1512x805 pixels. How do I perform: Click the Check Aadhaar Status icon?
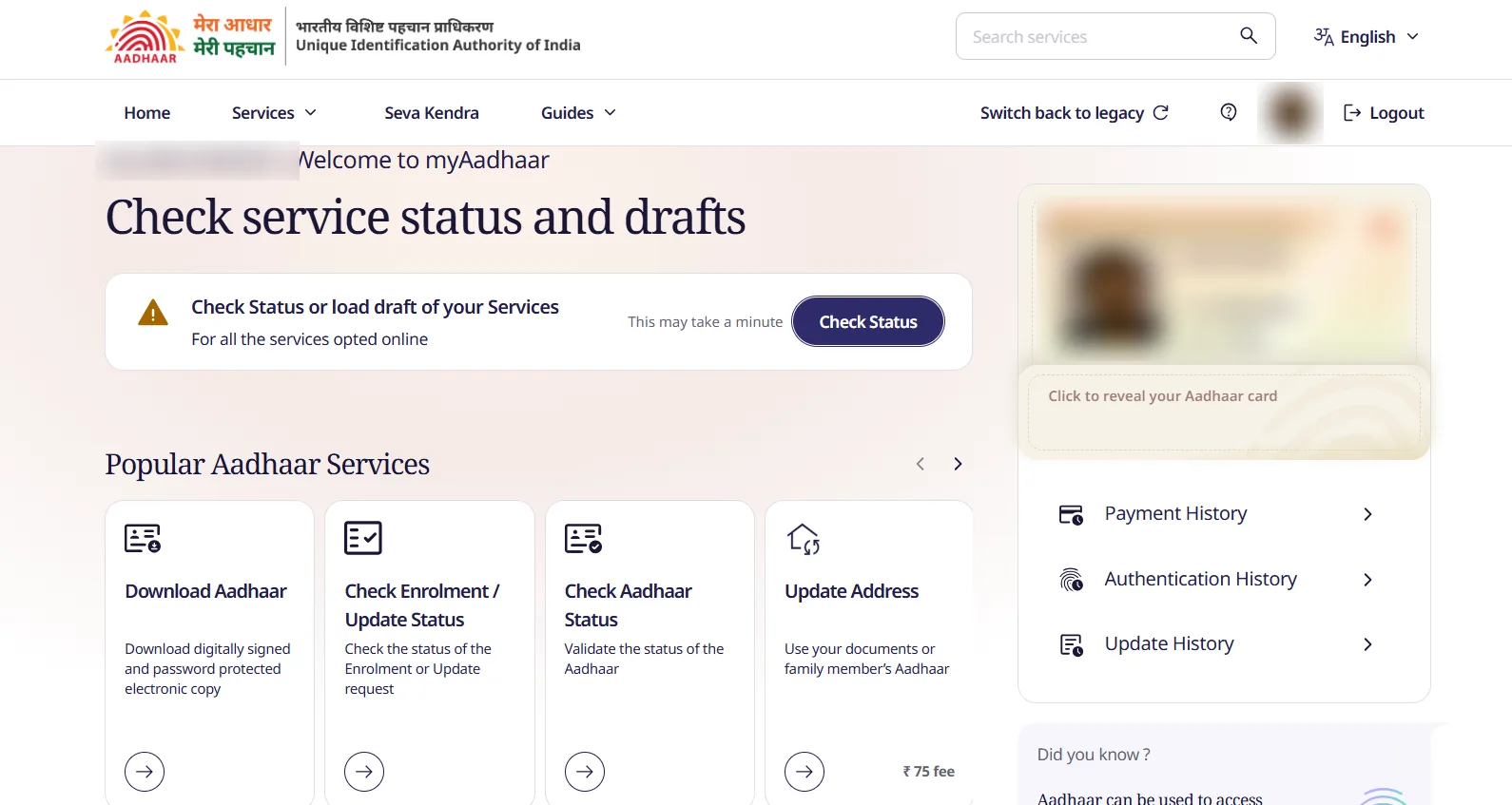583,538
